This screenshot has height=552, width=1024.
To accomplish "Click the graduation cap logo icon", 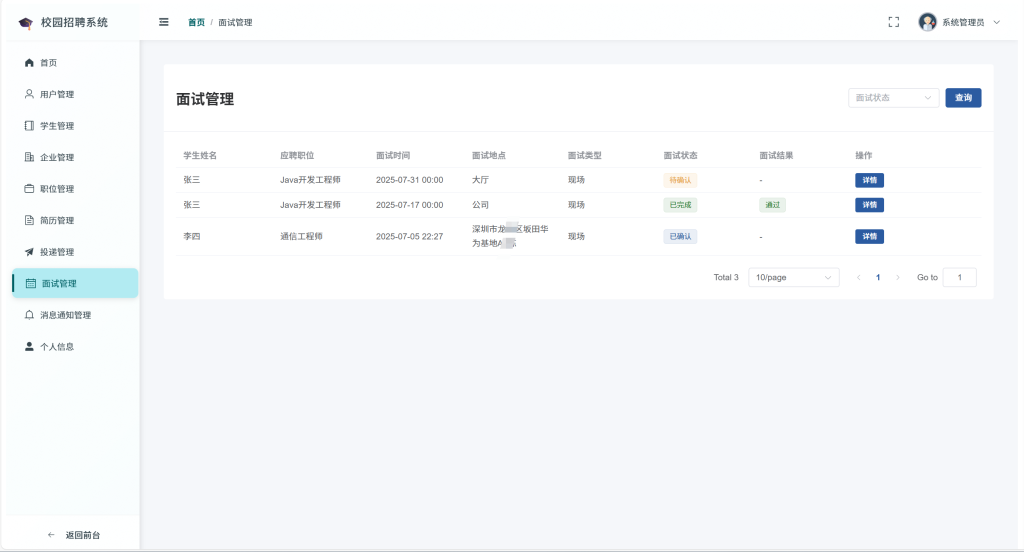I will [25, 23].
